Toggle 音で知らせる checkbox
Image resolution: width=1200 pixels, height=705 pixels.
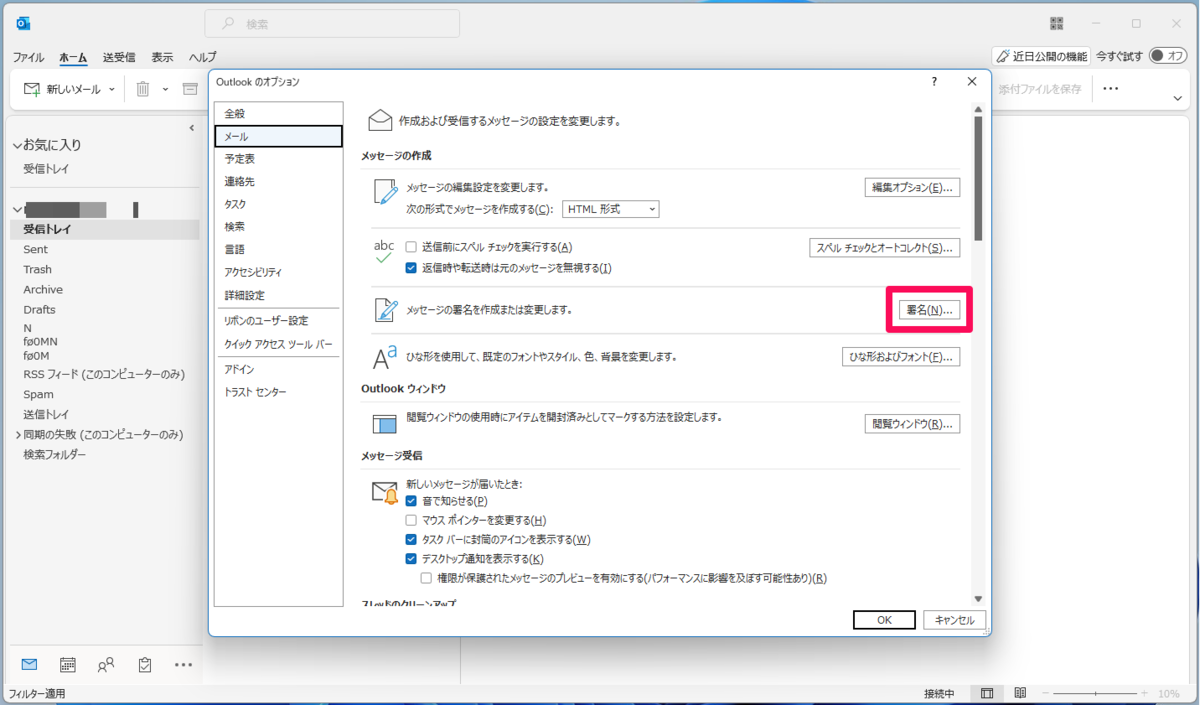(x=411, y=501)
